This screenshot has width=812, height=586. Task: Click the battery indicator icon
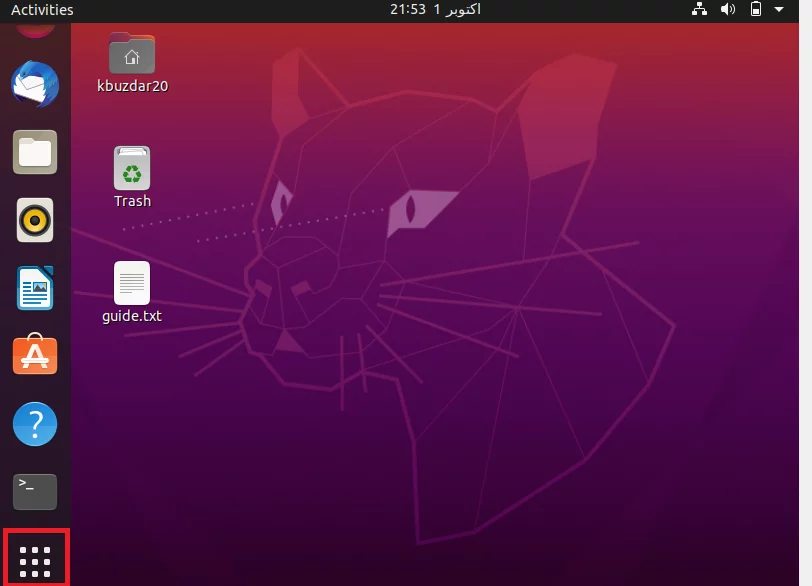[756, 9]
